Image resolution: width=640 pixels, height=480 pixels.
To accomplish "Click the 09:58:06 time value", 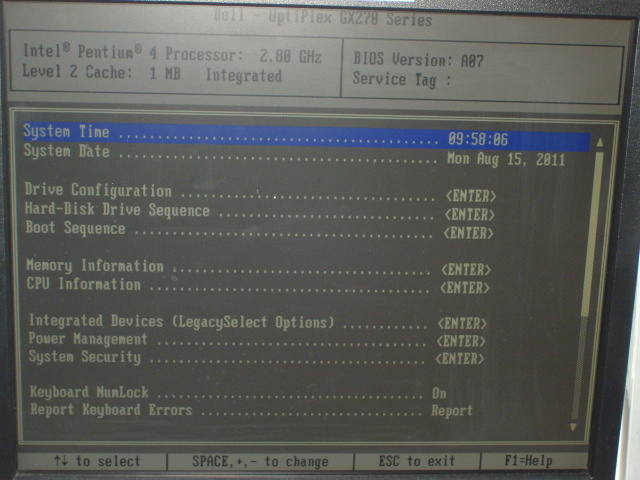I will point(478,139).
